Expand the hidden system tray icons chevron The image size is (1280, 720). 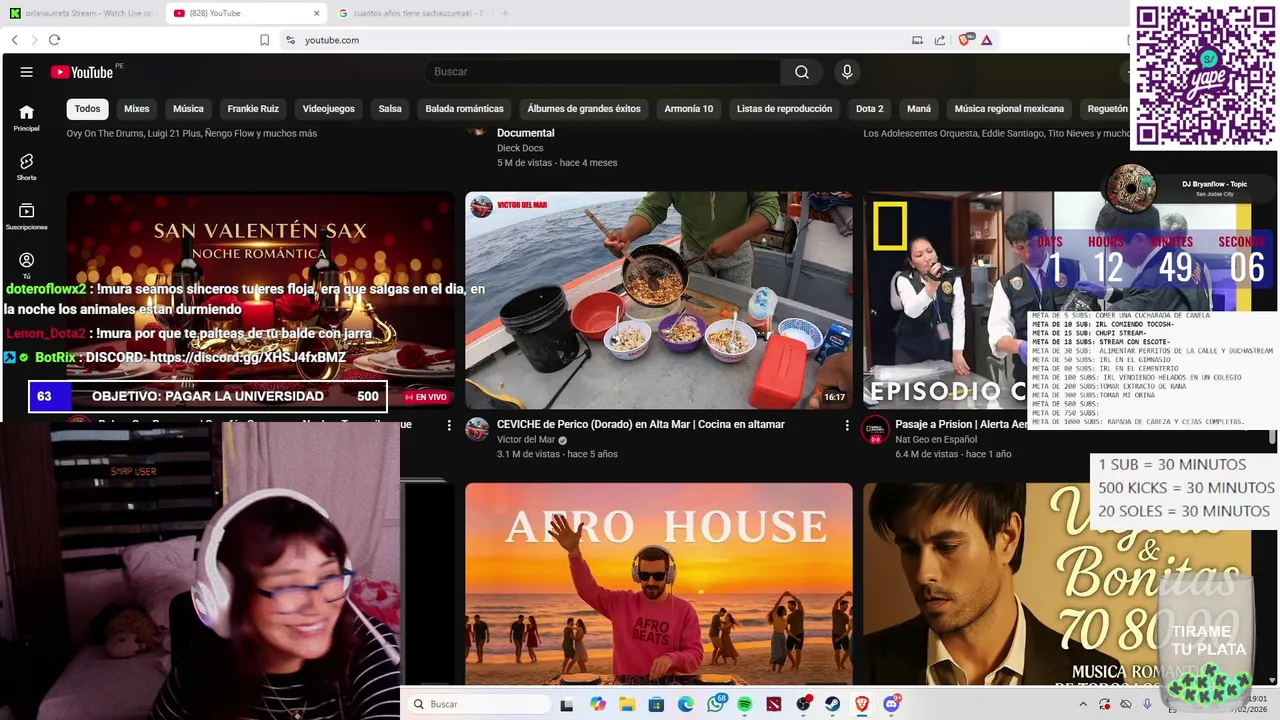coord(1083,704)
